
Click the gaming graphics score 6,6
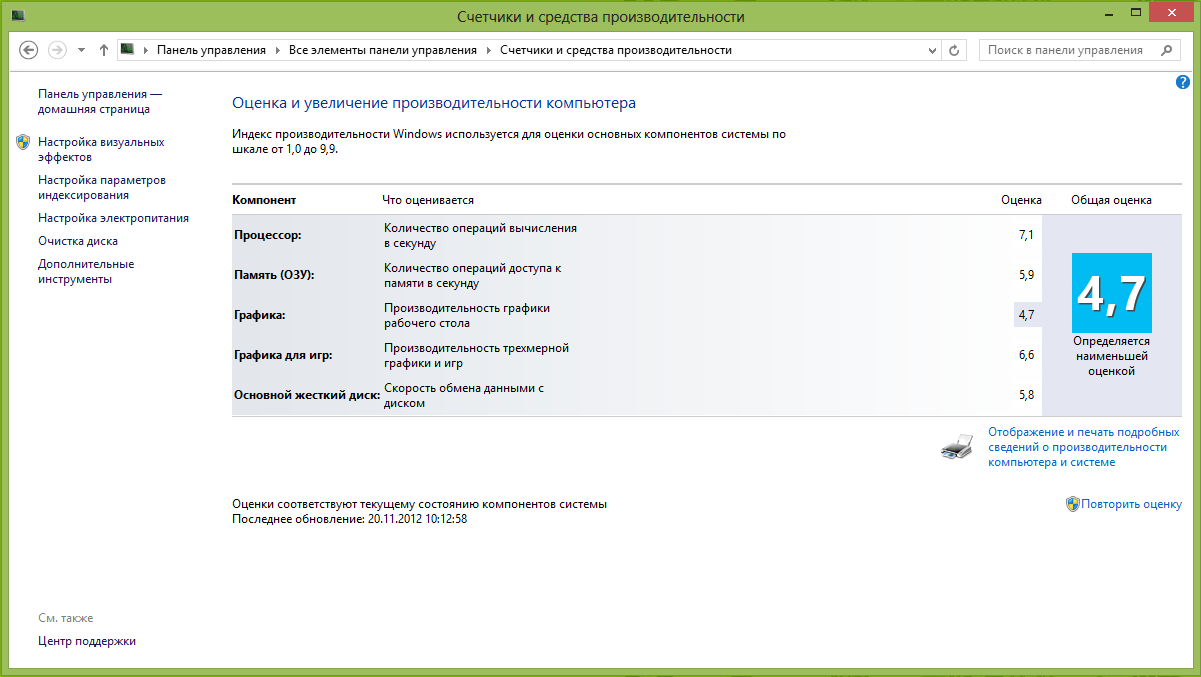1026,355
